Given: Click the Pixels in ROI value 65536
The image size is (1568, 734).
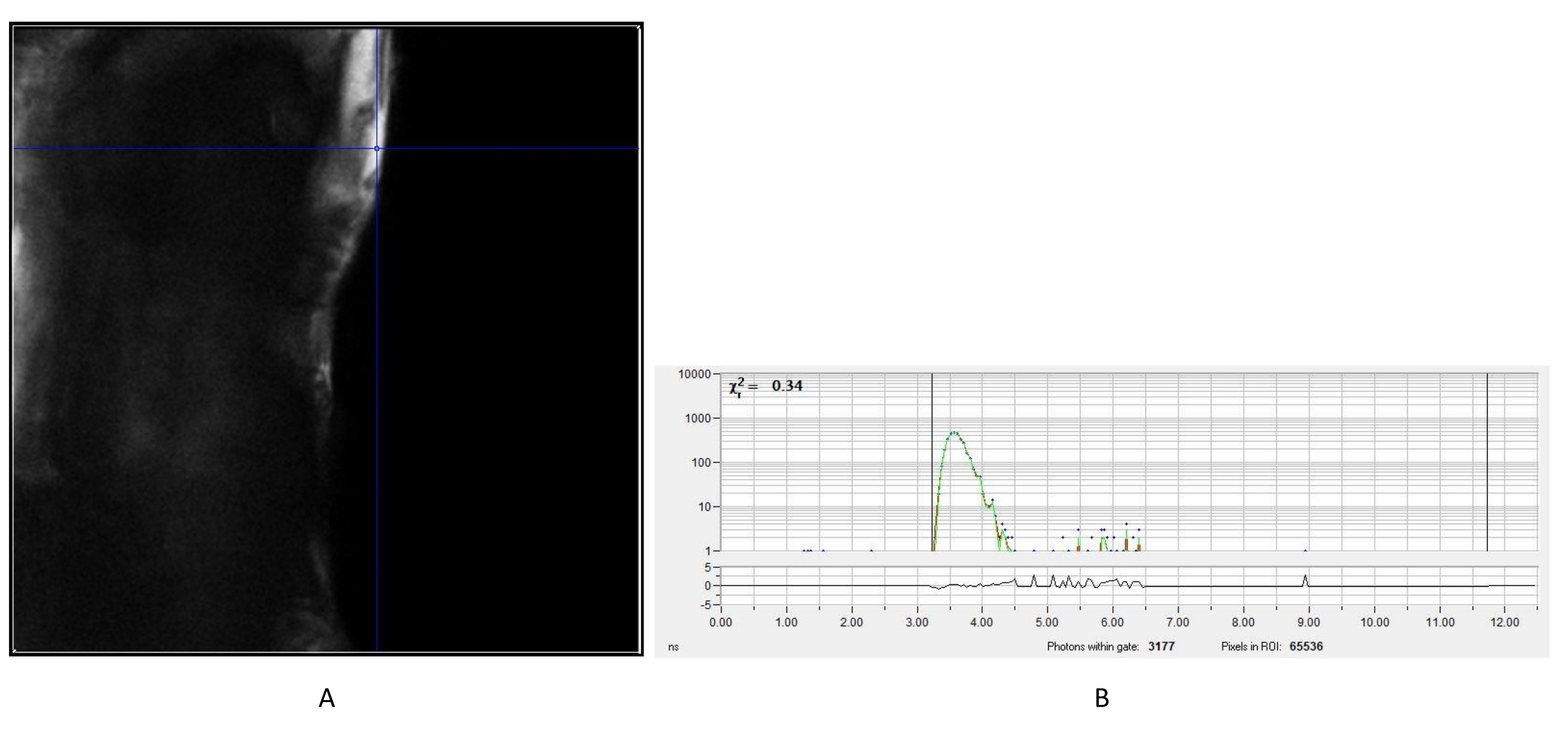Looking at the screenshot, I should click(x=1306, y=646).
